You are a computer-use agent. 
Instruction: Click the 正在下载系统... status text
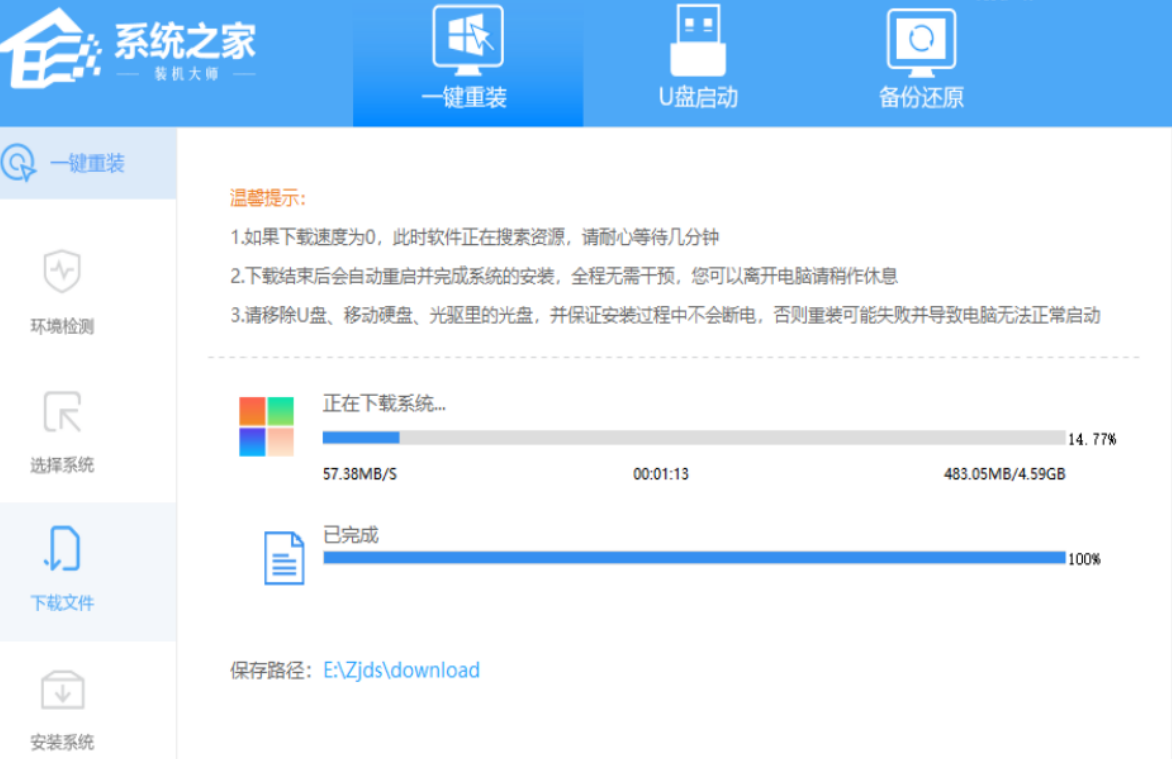click(x=384, y=404)
